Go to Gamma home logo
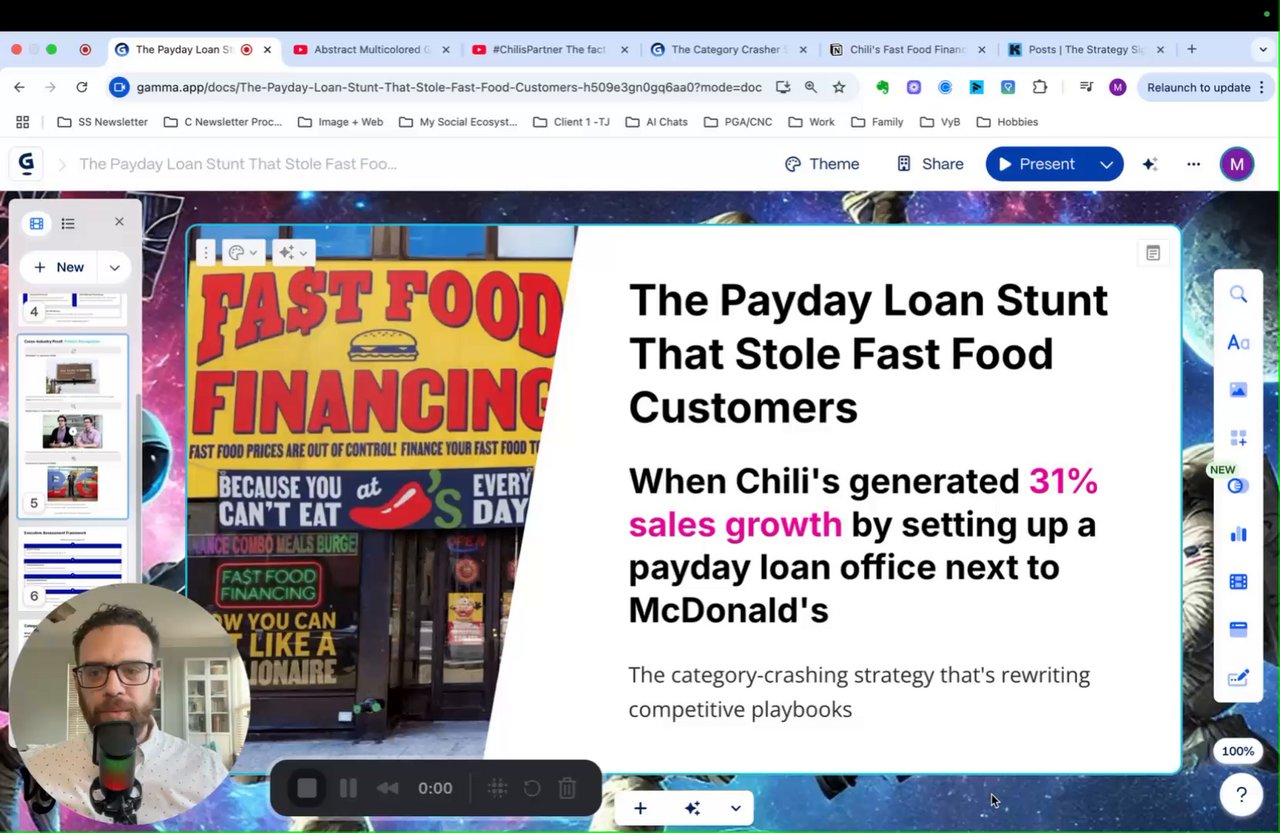 click(27, 163)
